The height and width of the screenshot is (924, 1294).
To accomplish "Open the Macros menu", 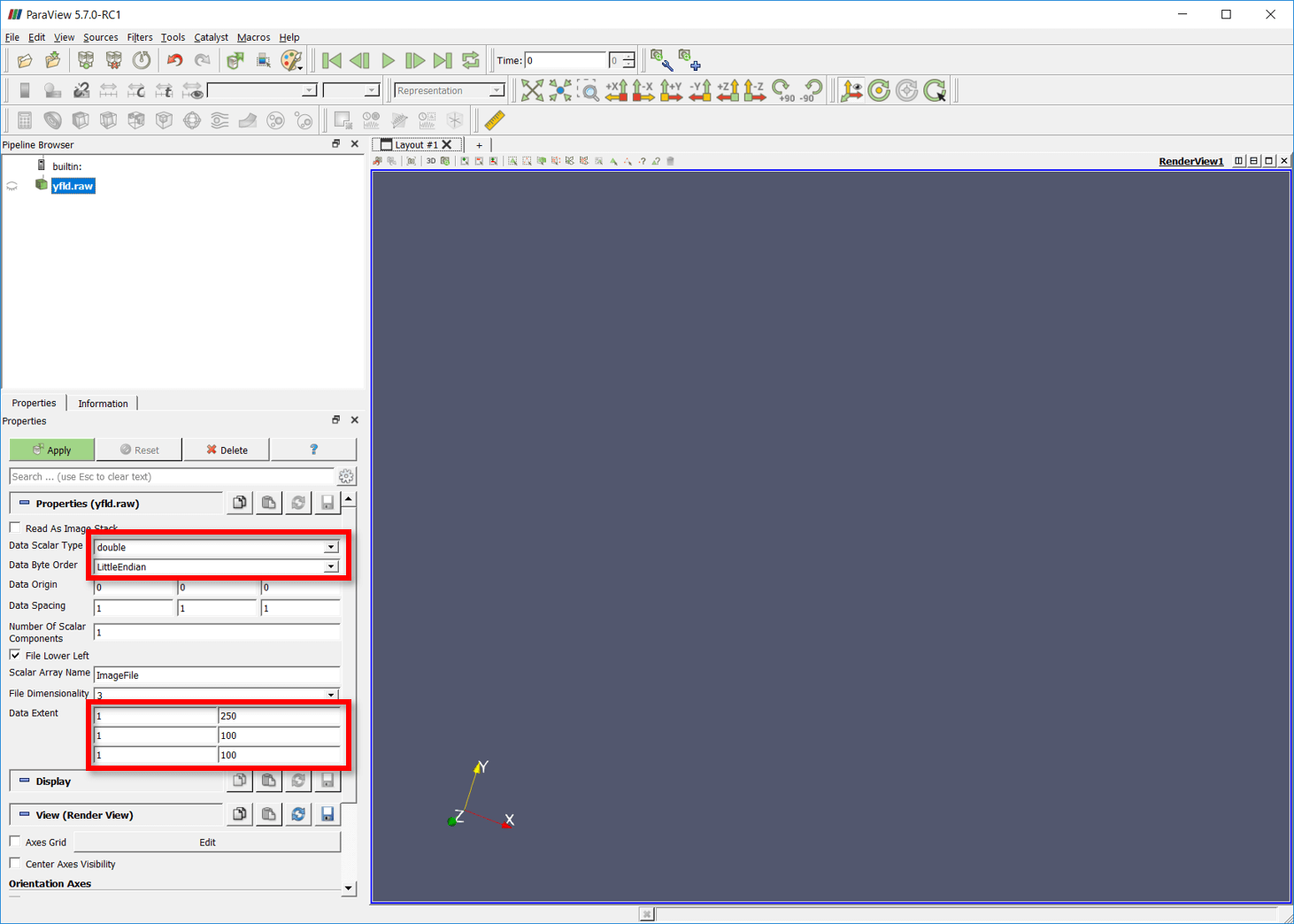I will [253, 37].
